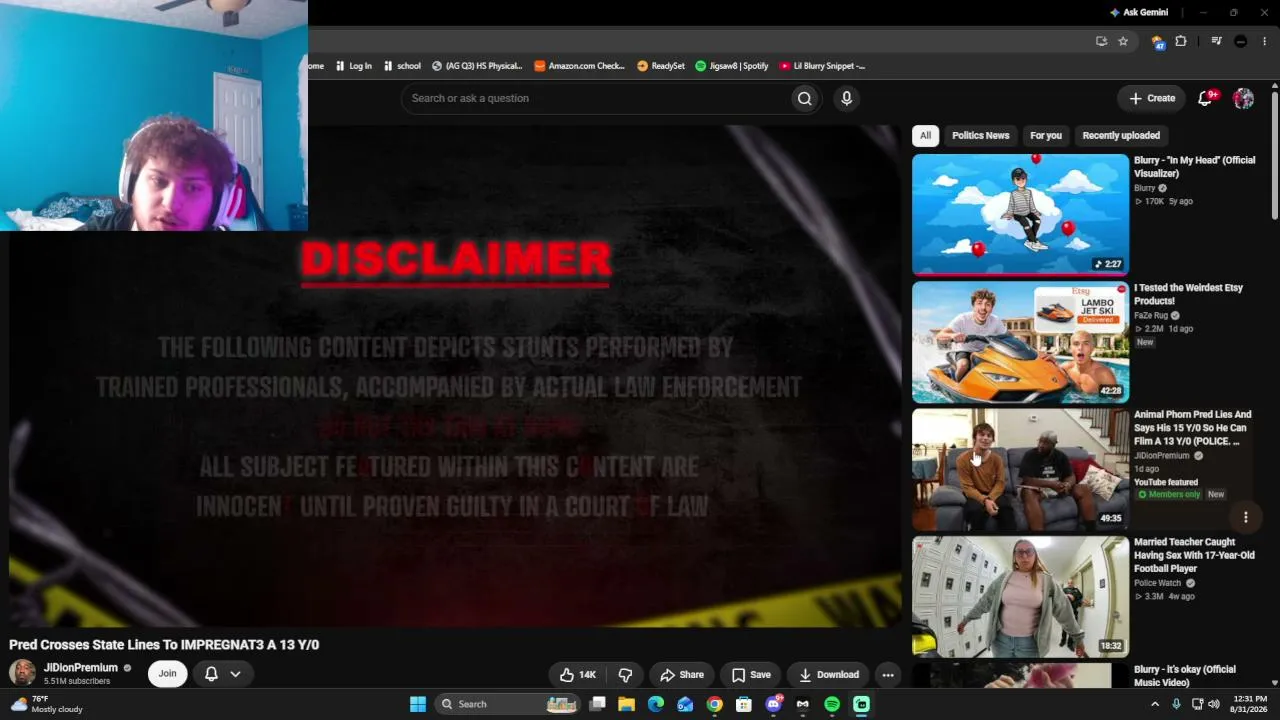Save the video to a playlist
The height and width of the screenshot is (720, 1280).
pos(751,675)
